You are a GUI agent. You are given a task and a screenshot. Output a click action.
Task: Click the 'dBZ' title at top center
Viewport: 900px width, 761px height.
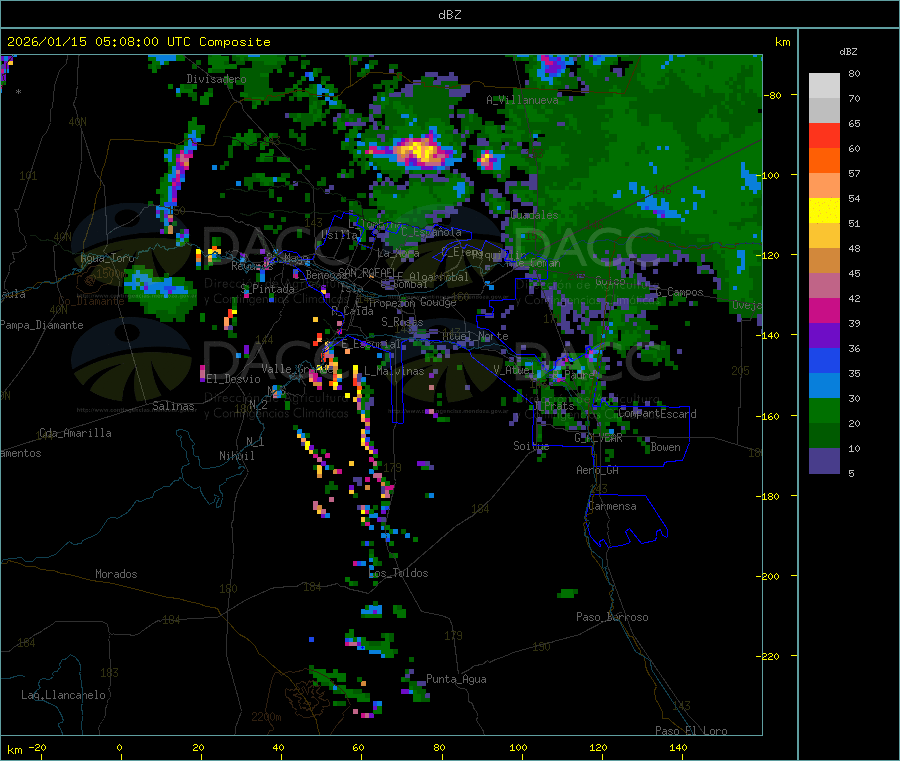[x=449, y=15]
